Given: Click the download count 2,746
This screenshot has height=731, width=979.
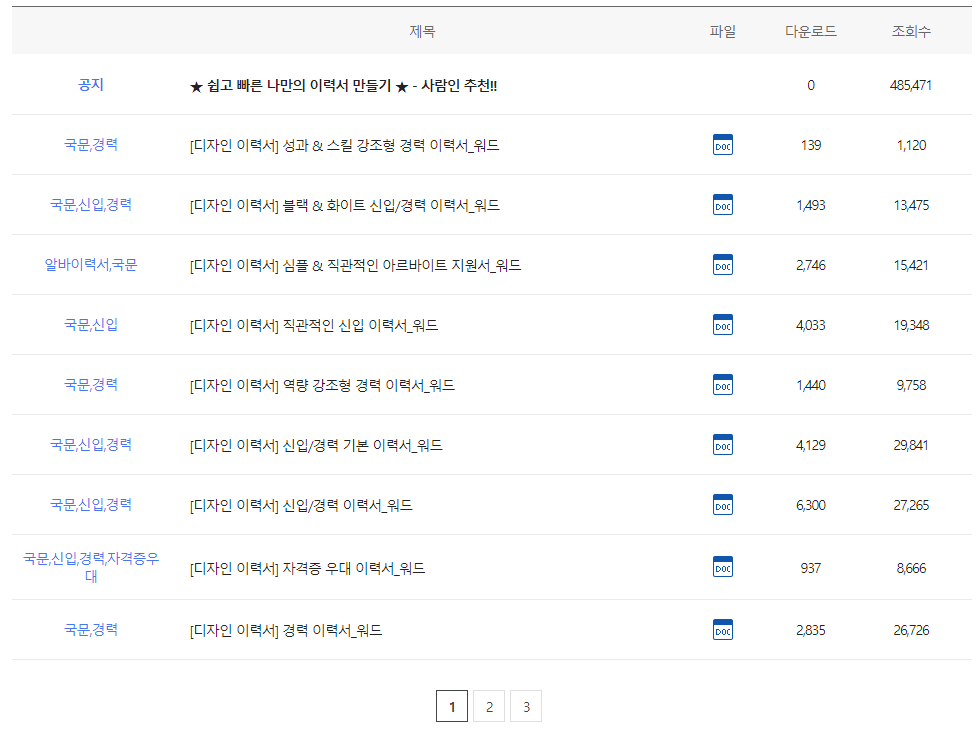Looking at the screenshot, I should 810,265.
